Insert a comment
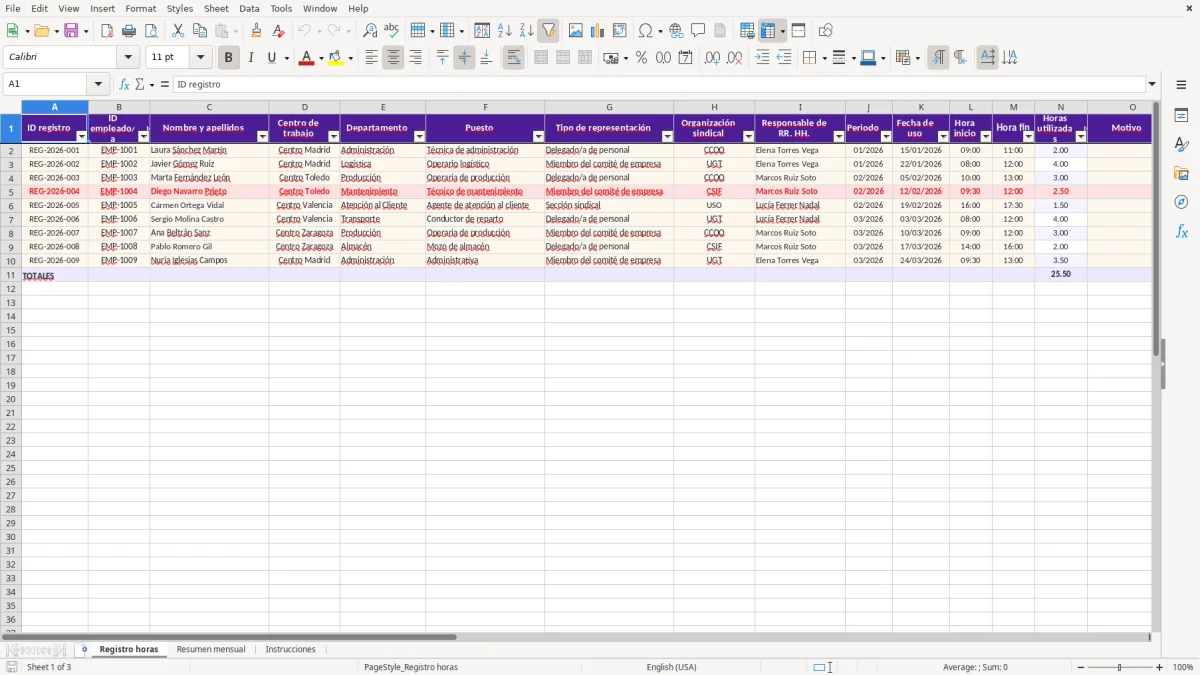The height and width of the screenshot is (675, 1200). tap(698, 31)
